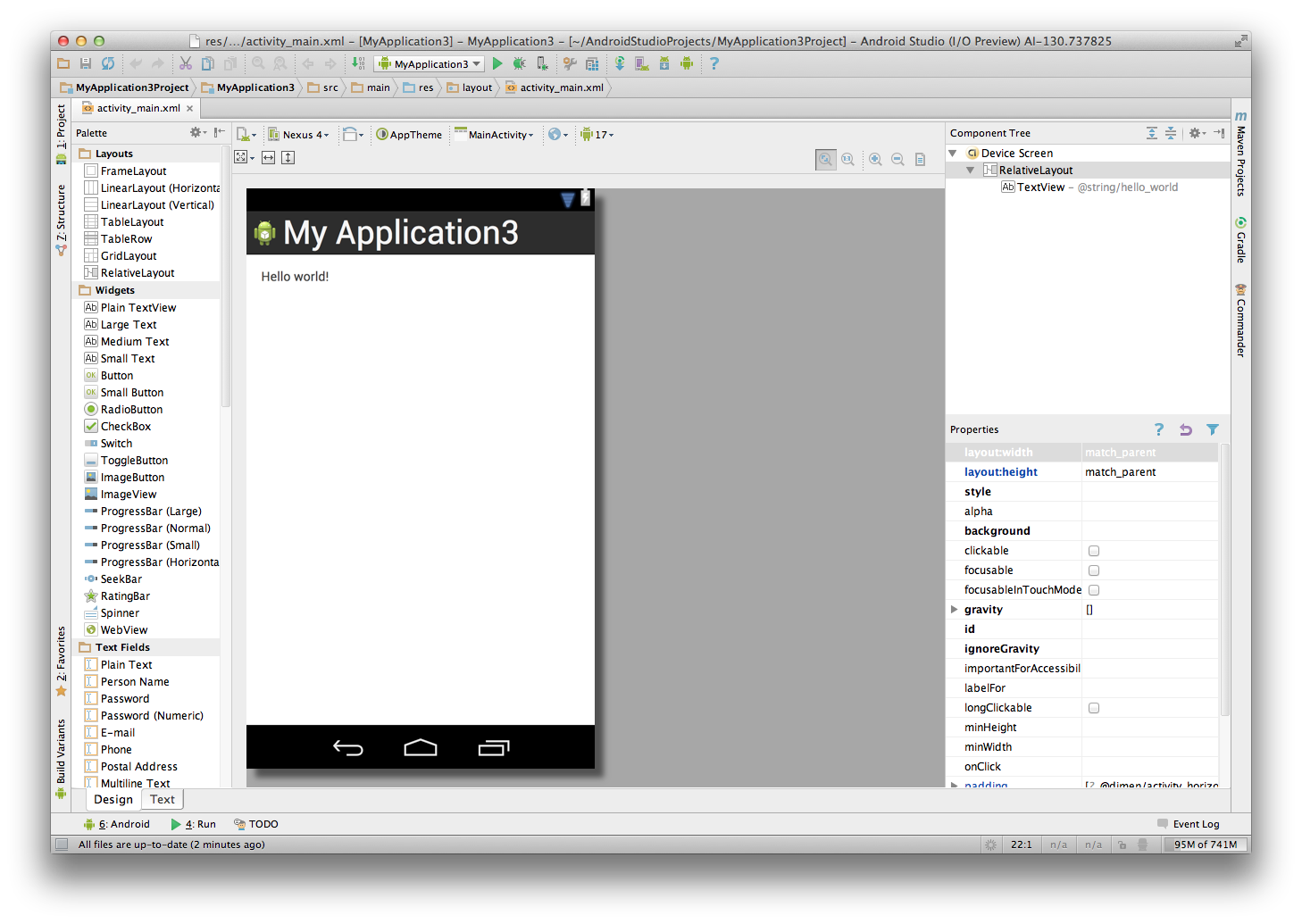Open the Maven Projects side tab
Viewport: 1302px width, 924px height.
(1240, 154)
